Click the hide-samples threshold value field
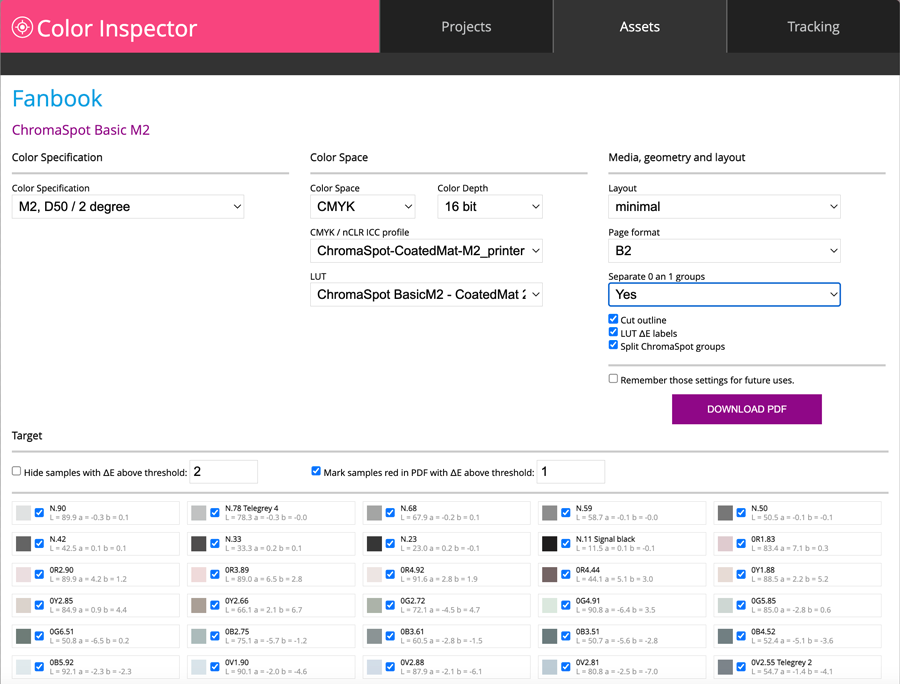The height and width of the screenshot is (684, 900). [224, 472]
